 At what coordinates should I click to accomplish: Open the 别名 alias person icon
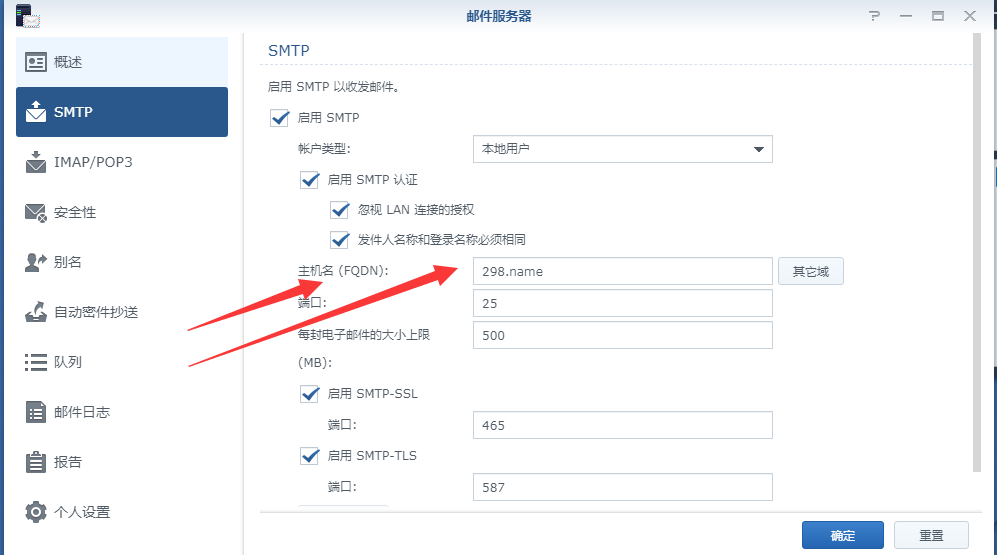click(x=36, y=262)
